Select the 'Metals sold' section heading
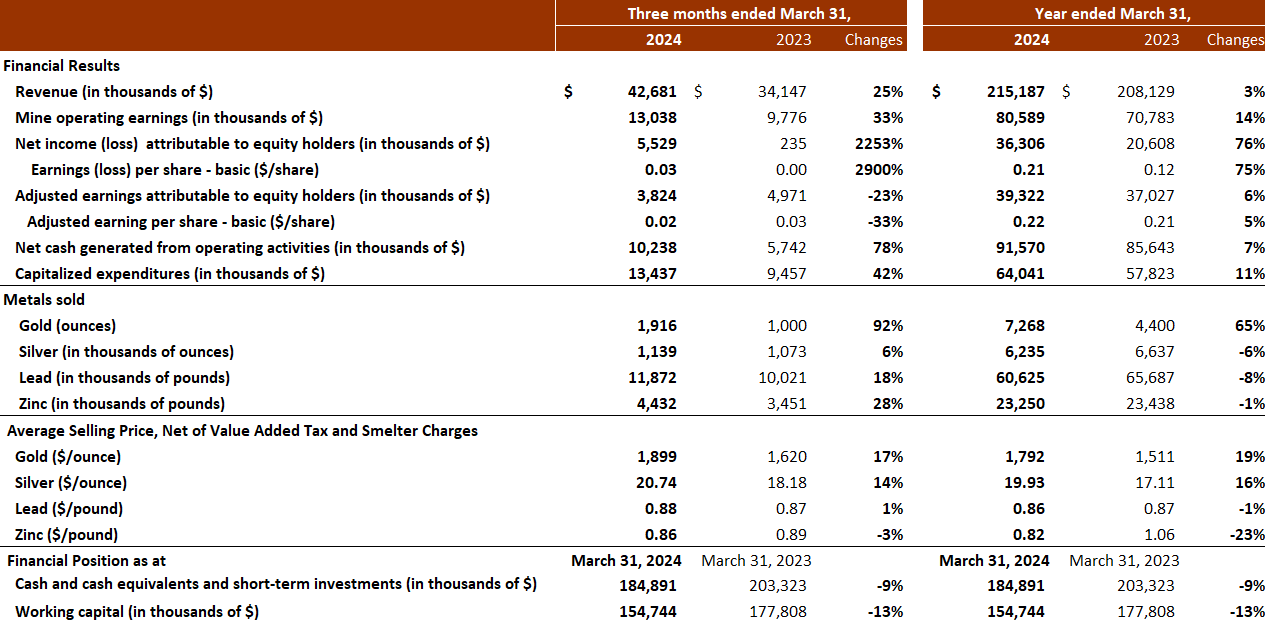 pyautogui.click(x=44, y=299)
